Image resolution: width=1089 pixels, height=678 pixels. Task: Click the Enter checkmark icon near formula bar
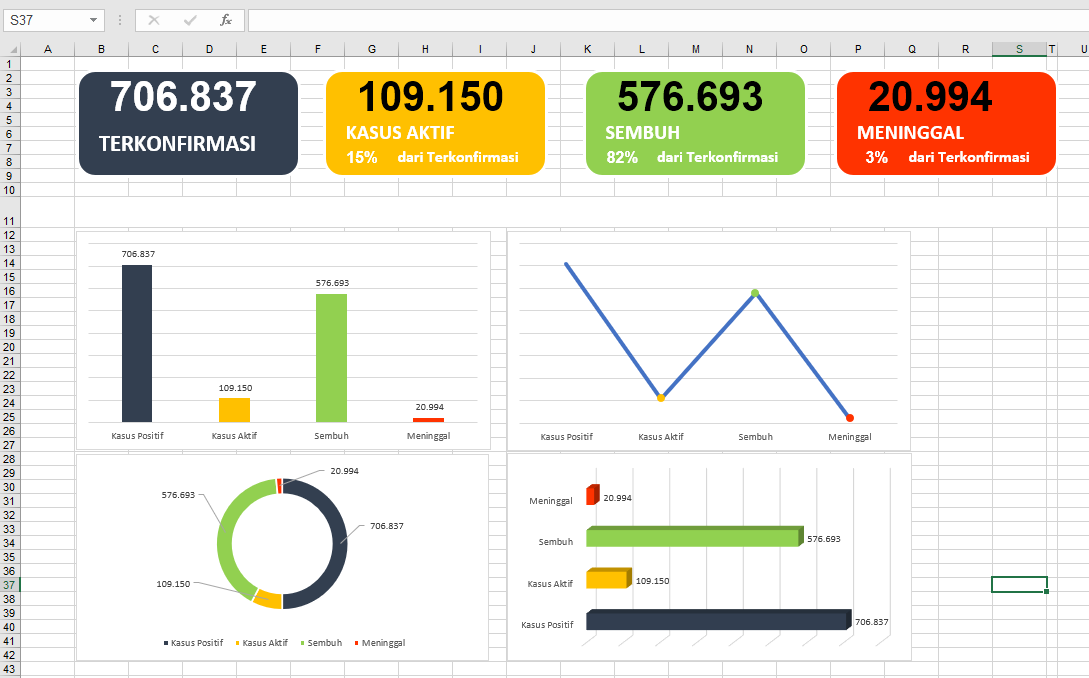click(188, 19)
